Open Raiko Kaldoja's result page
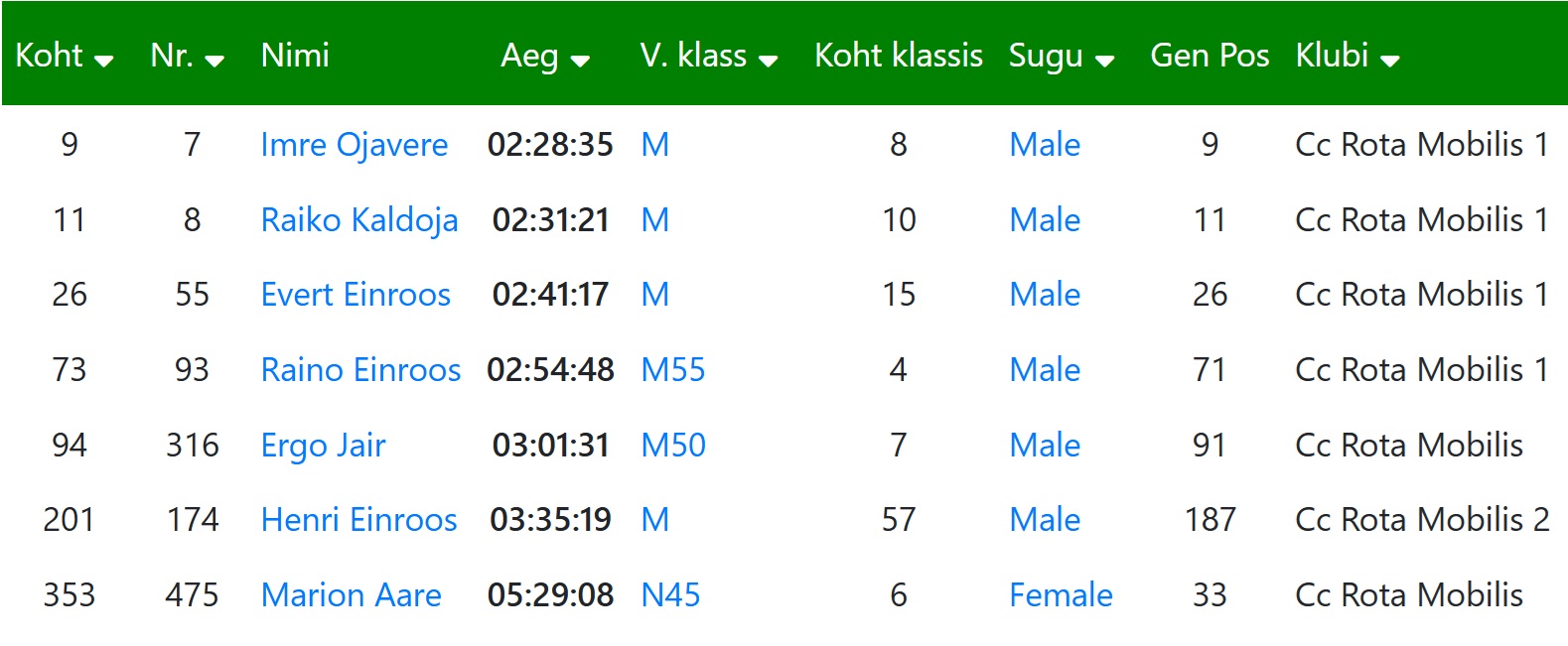Screen dimensions: 1568x646 point(359,220)
